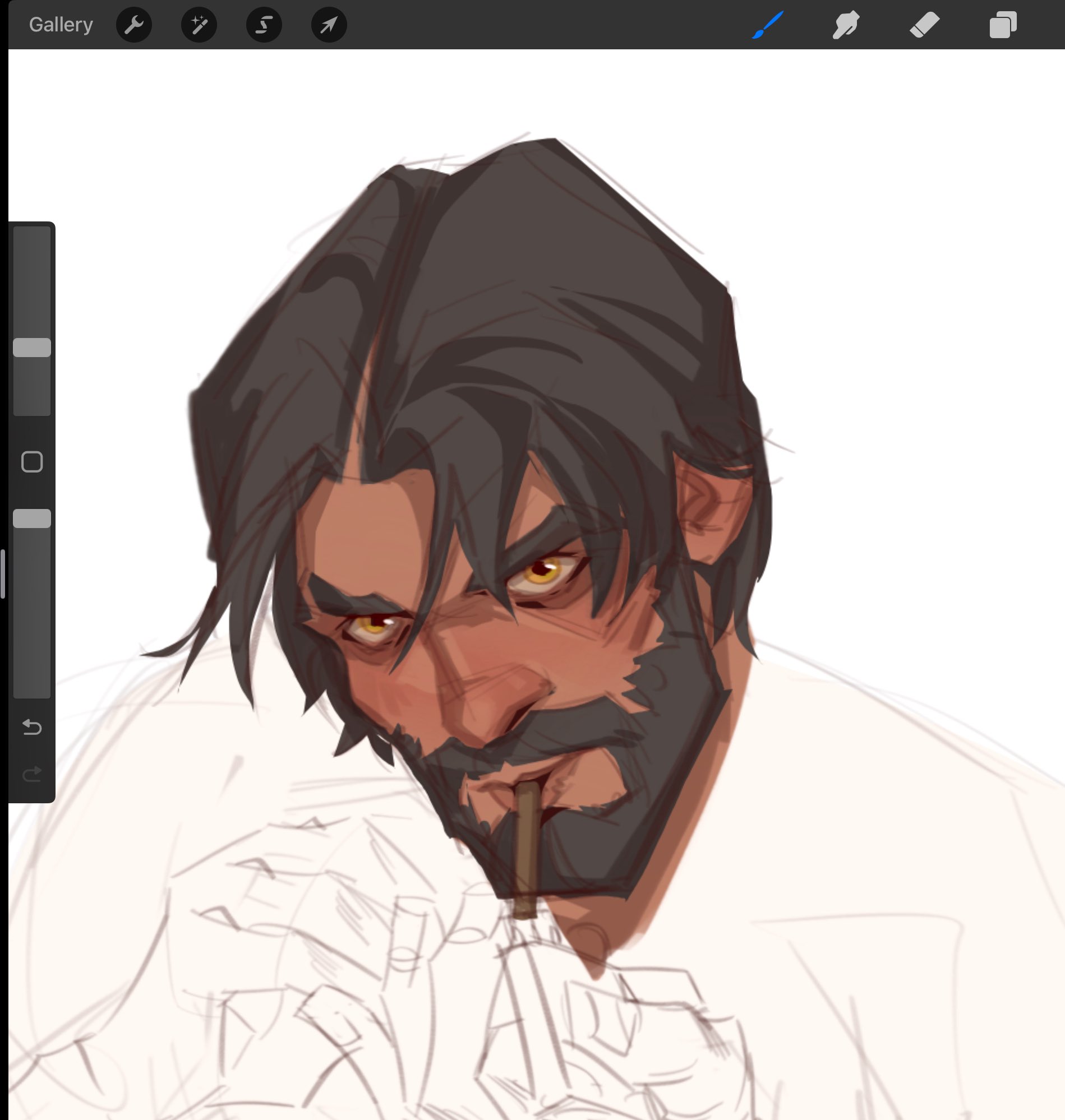Viewport: 1065px width, 1120px height.
Task: Adjust the brush opacity slider handle
Action: pos(32,519)
